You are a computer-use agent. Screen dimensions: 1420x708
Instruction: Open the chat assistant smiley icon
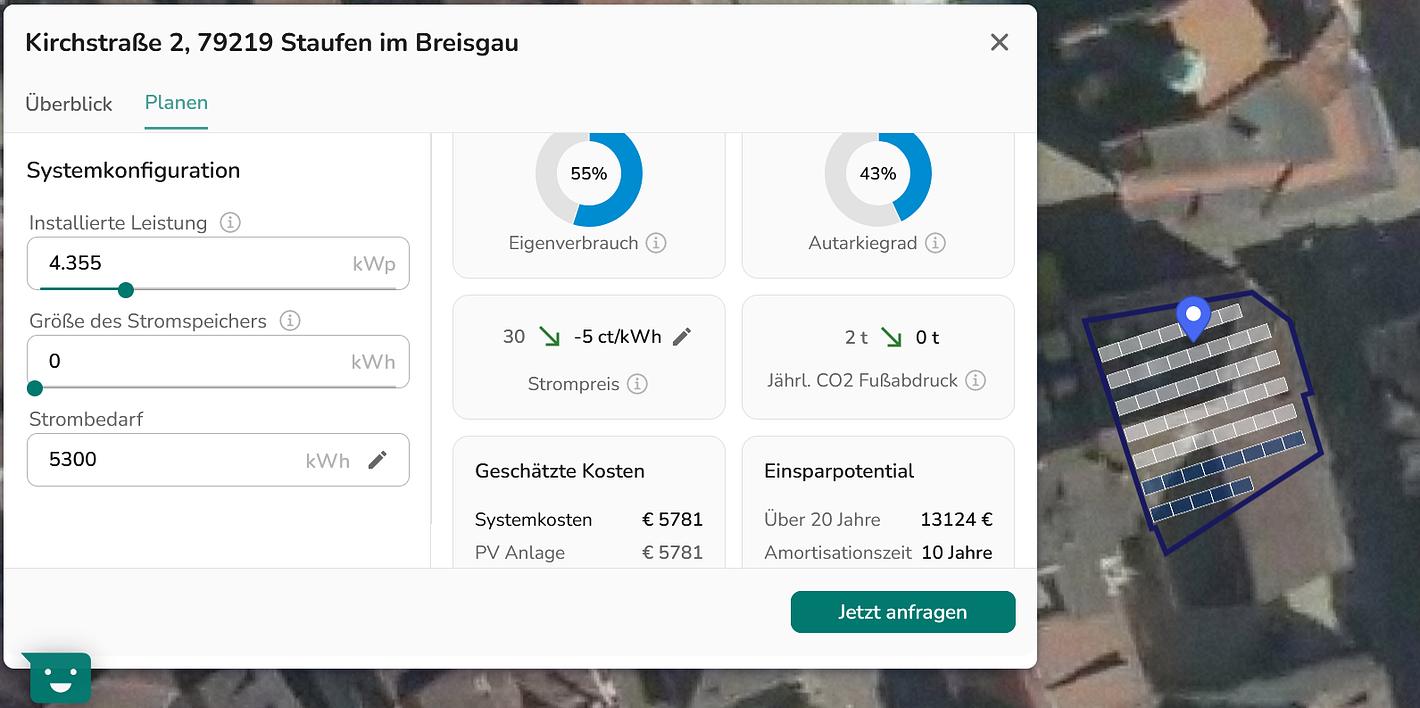pos(61,679)
